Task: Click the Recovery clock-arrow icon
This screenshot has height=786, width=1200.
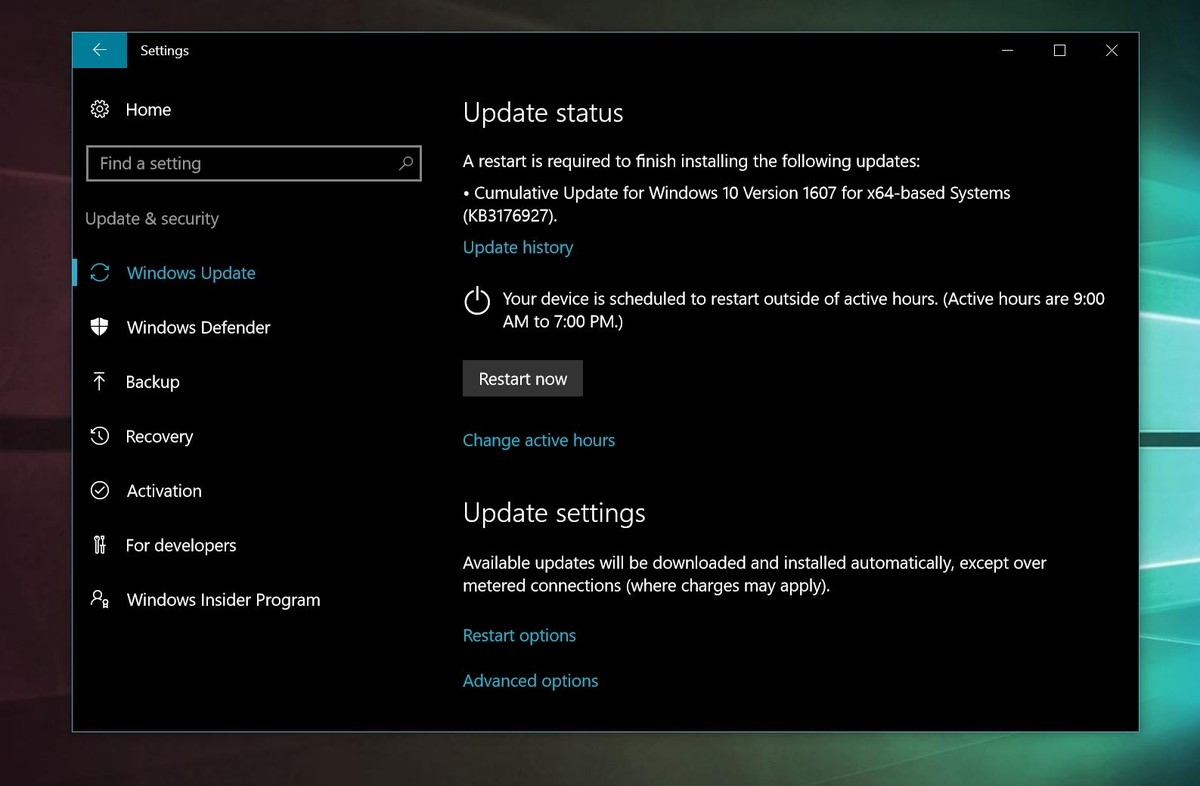Action: tap(99, 436)
